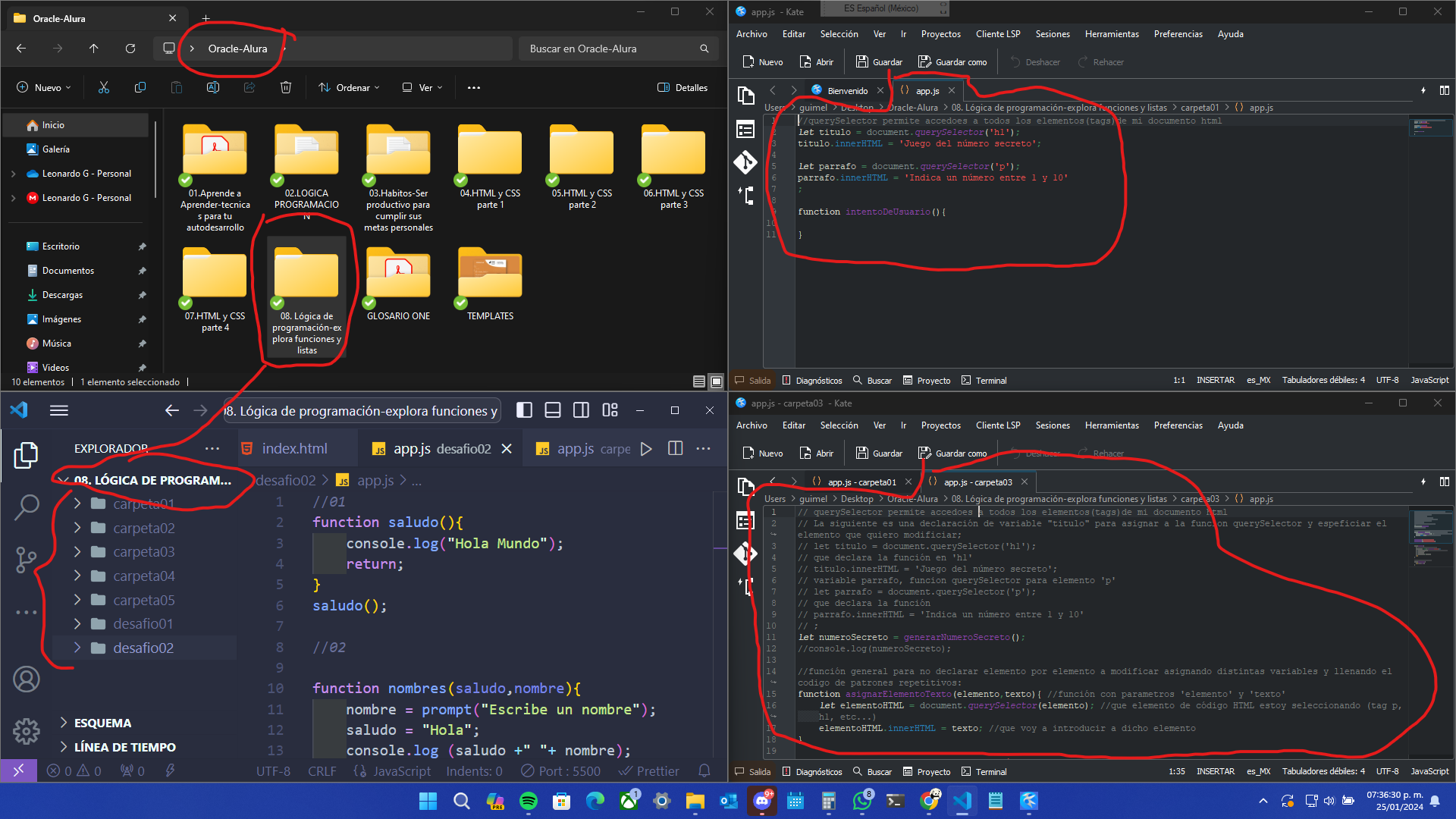Switch to the index.html tab in VS Code
The height and width of the screenshot is (819, 1456).
click(294, 449)
